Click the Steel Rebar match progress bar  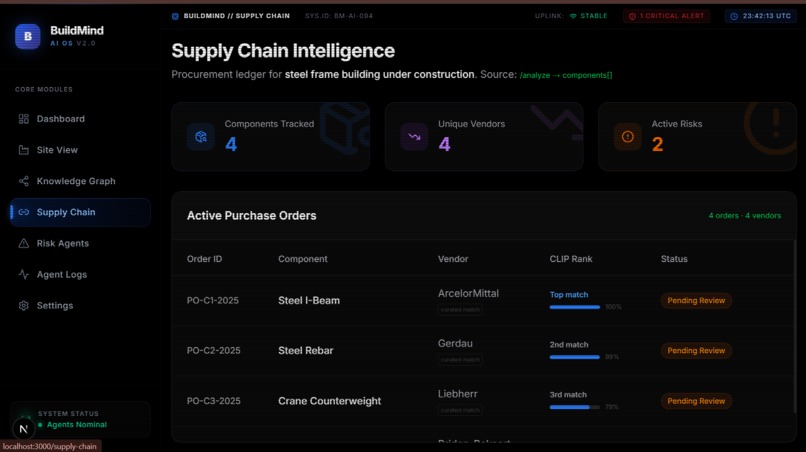point(575,357)
